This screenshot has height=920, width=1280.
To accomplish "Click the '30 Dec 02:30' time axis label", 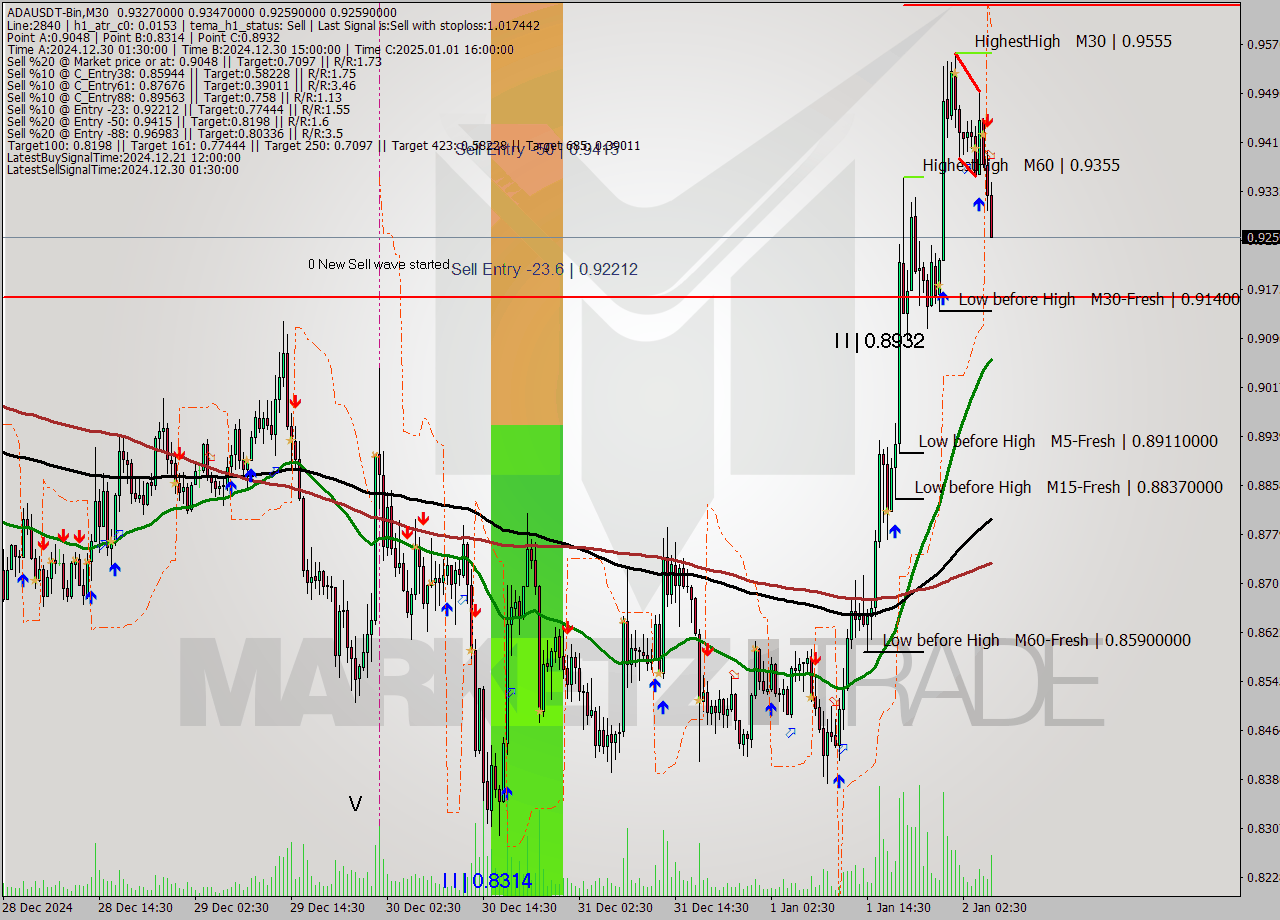I will [x=423, y=908].
